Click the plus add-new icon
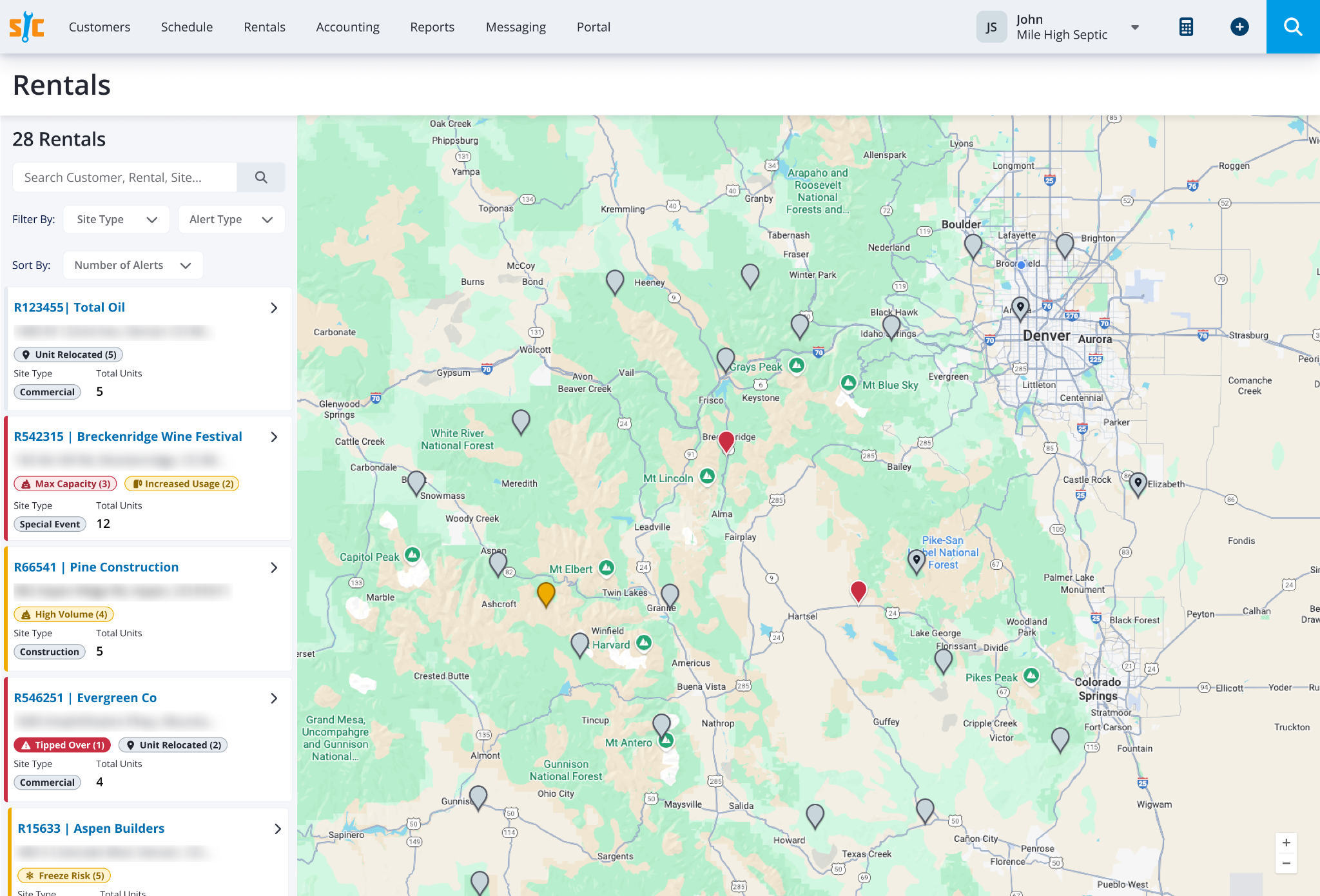Image resolution: width=1320 pixels, height=896 pixels. click(x=1239, y=26)
